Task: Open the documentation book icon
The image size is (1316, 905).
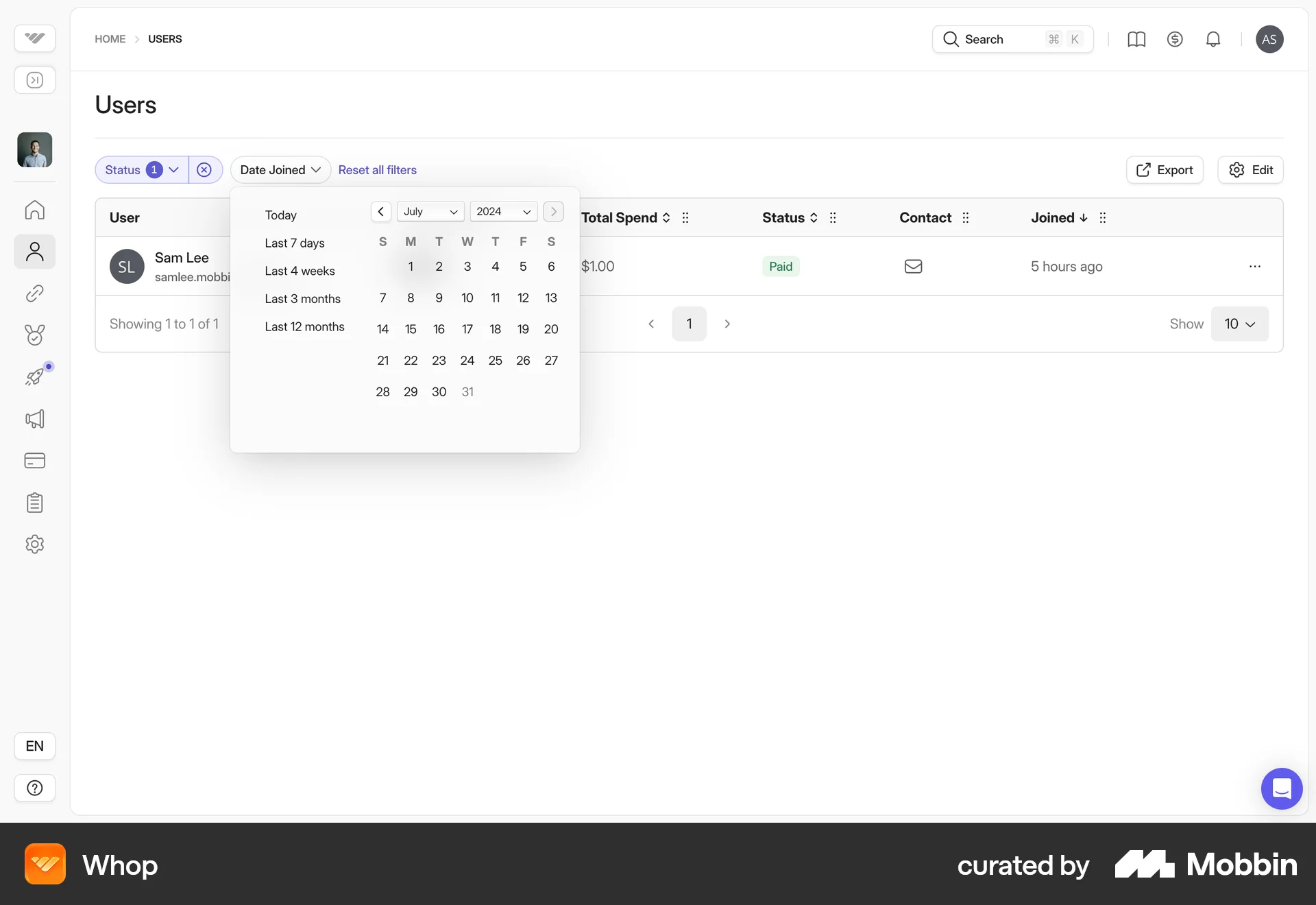Action: click(1136, 39)
